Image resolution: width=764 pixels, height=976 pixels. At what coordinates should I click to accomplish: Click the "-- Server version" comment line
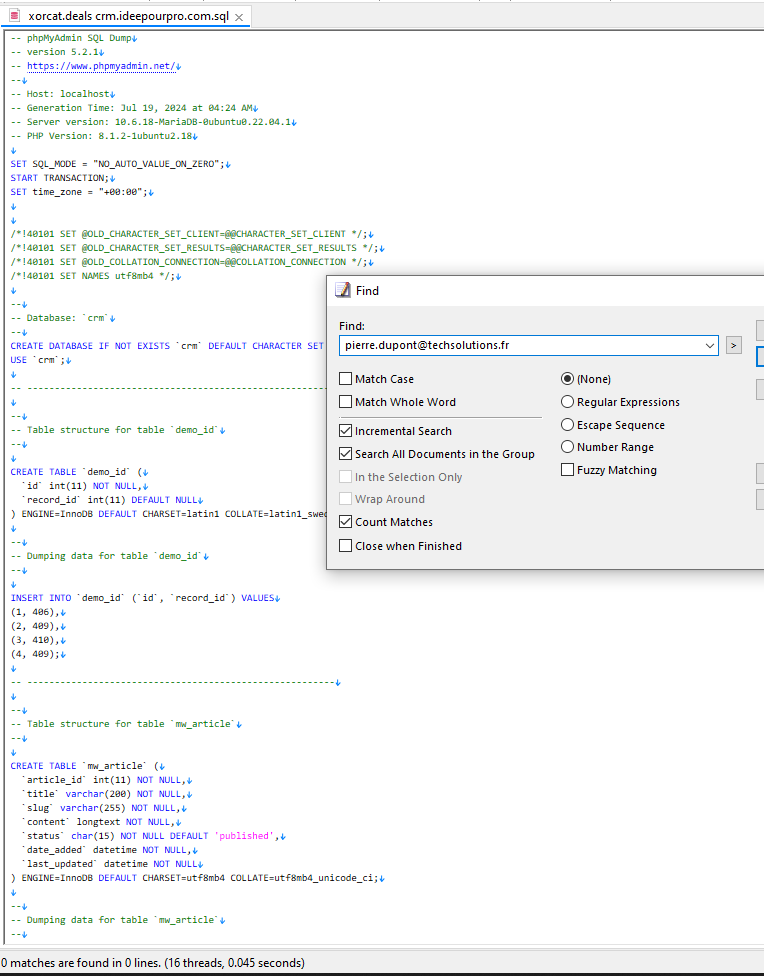[154, 122]
